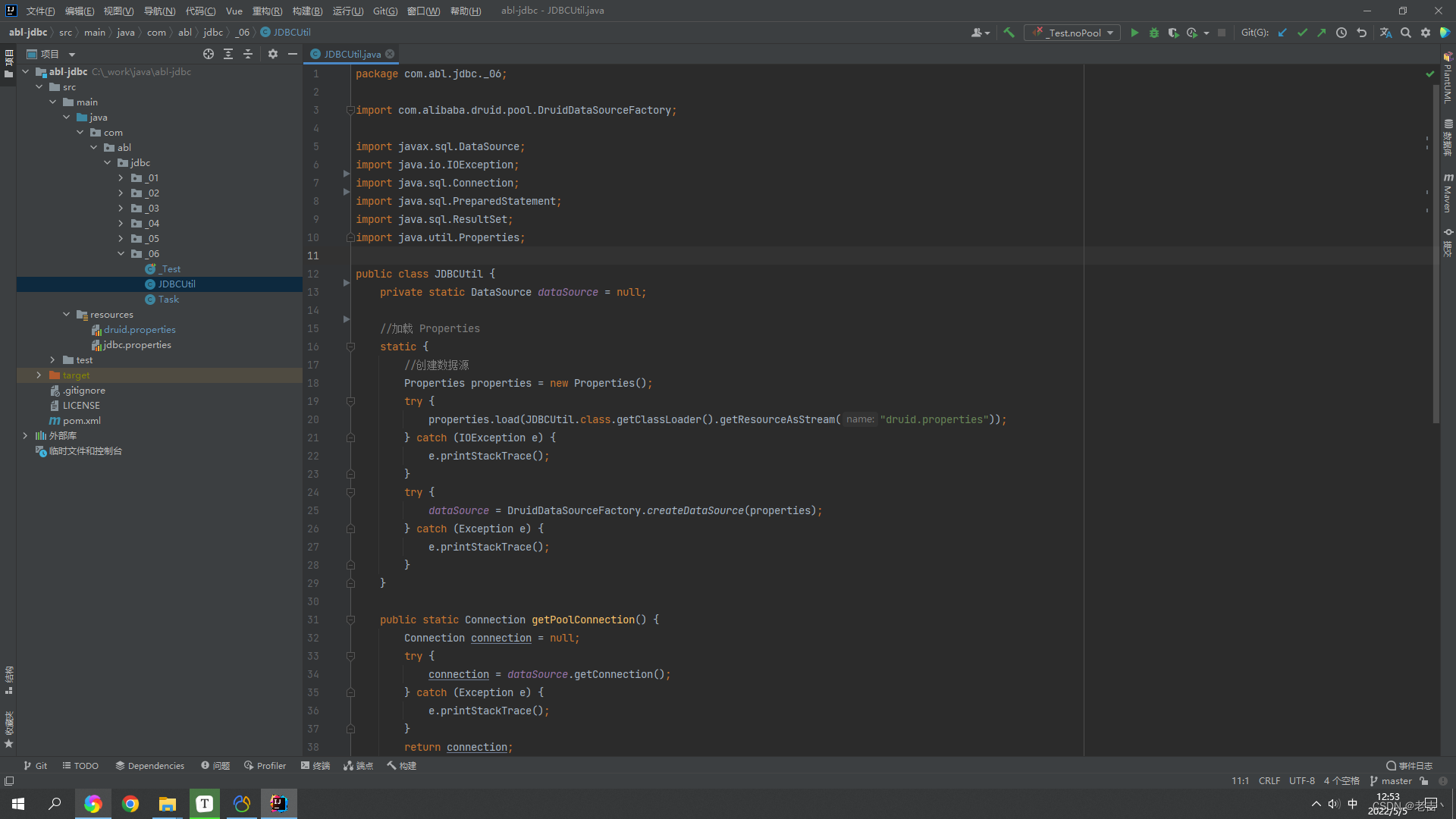Expand the _01 package folder
The height and width of the screenshot is (819, 1456).
click(121, 177)
